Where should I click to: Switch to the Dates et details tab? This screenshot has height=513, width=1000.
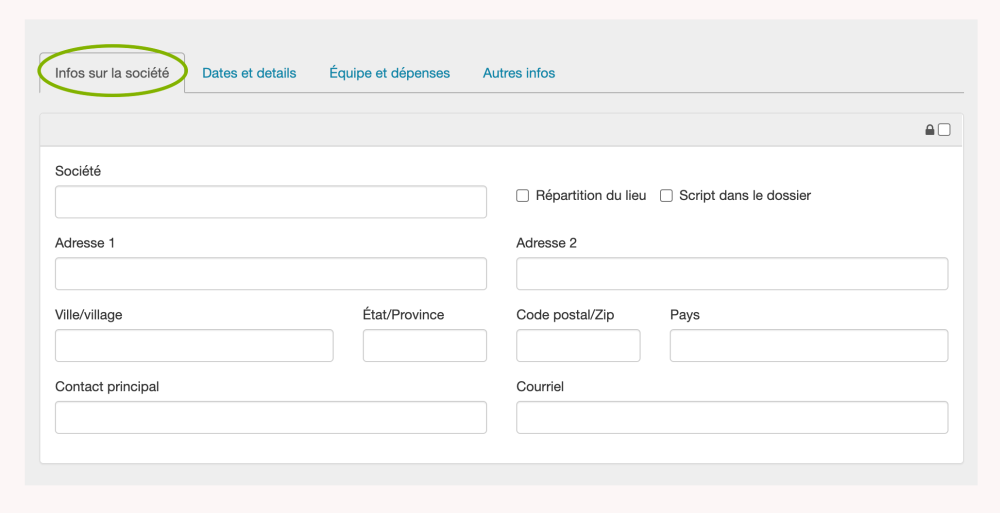click(x=249, y=73)
